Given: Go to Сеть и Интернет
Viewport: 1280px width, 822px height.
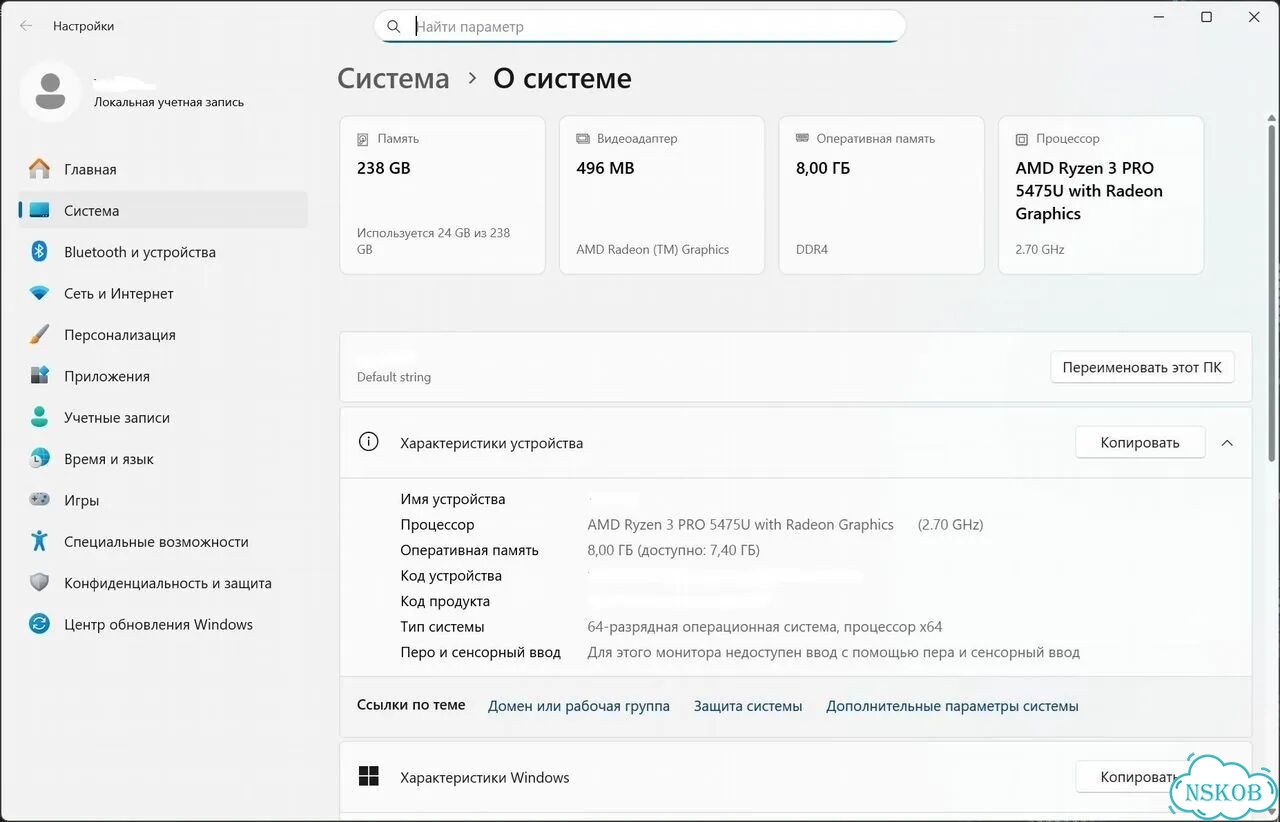Looking at the screenshot, I should 163,294.
